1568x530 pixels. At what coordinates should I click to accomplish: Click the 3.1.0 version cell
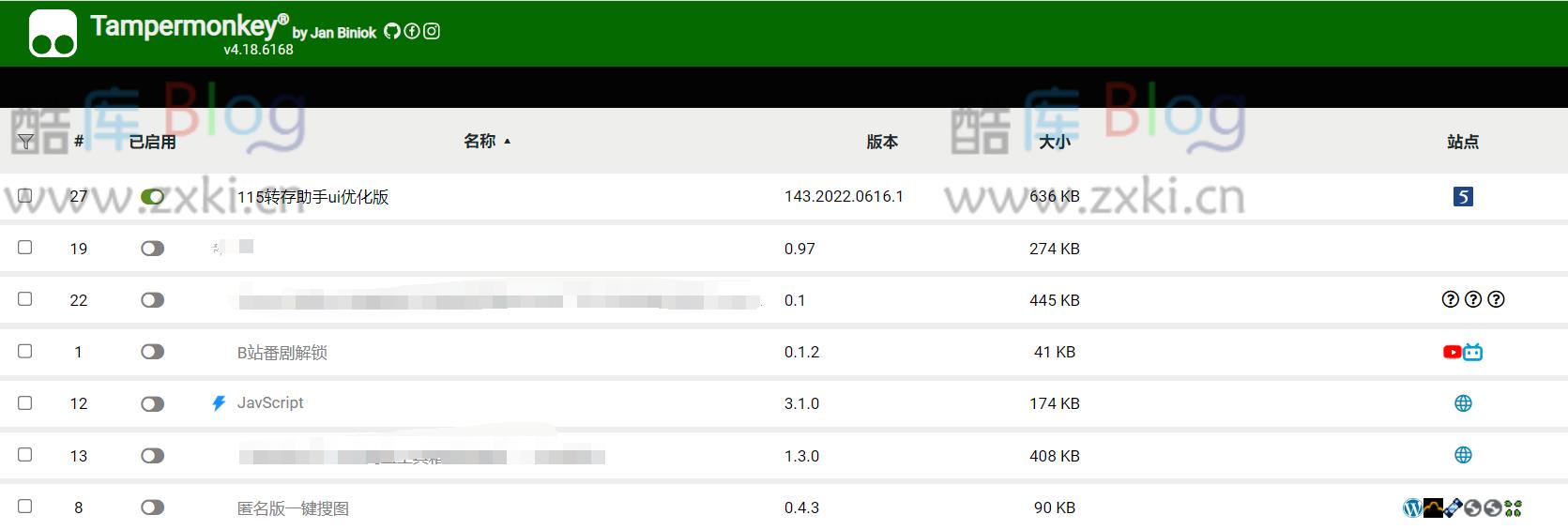click(x=801, y=403)
